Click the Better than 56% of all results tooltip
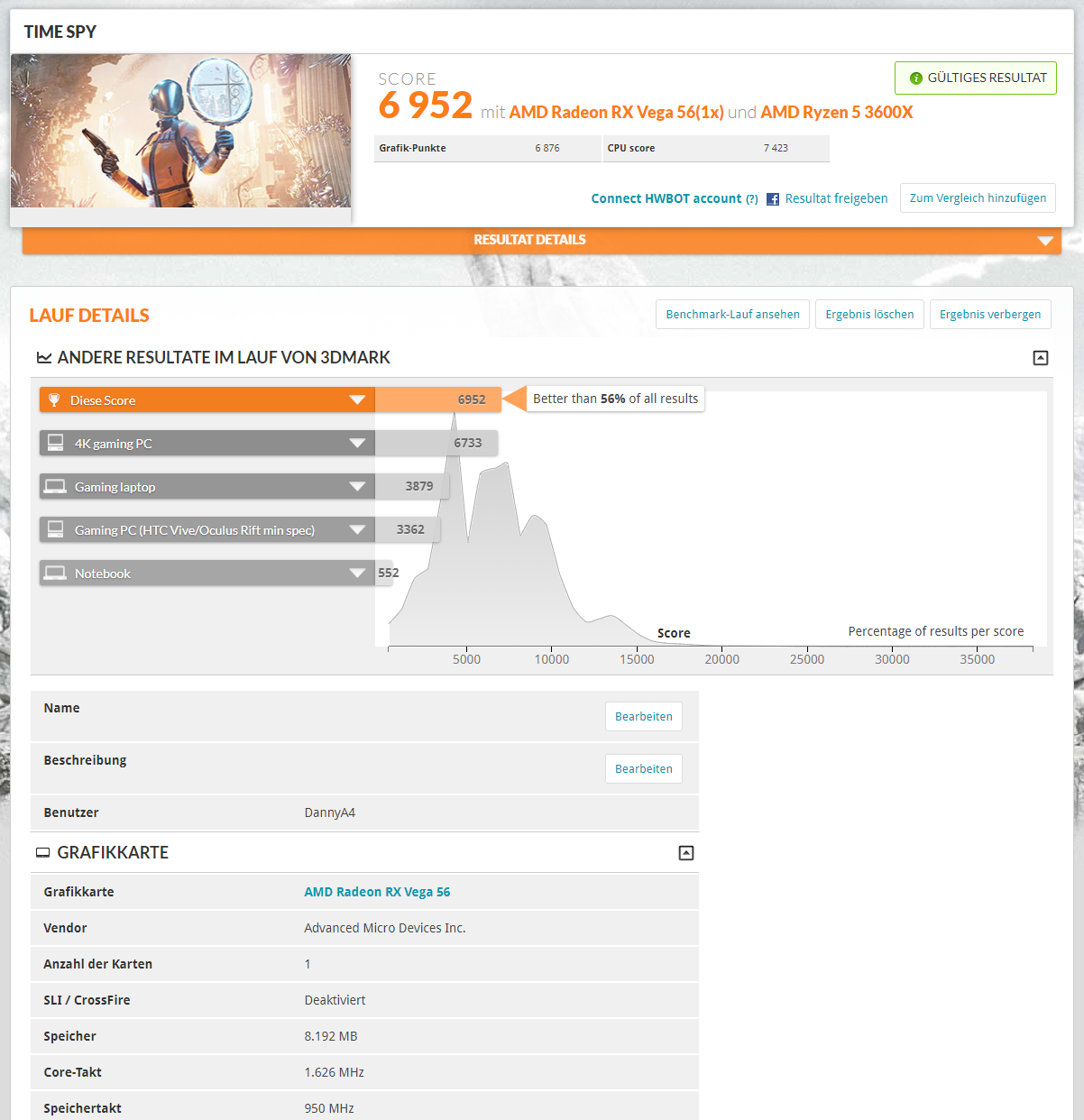Screen dimensions: 1084x1120 point(615,399)
